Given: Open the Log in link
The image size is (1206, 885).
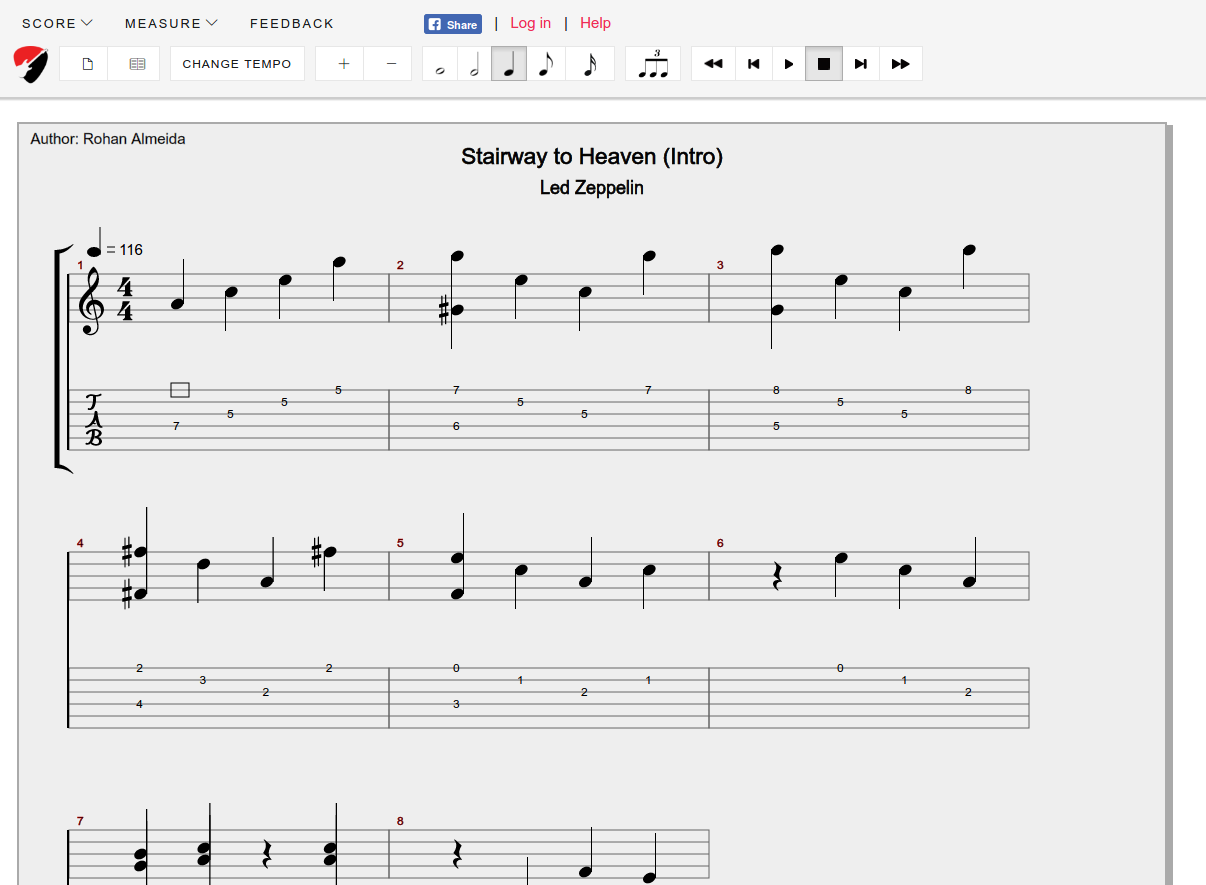Looking at the screenshot, I should click(530, 23).
